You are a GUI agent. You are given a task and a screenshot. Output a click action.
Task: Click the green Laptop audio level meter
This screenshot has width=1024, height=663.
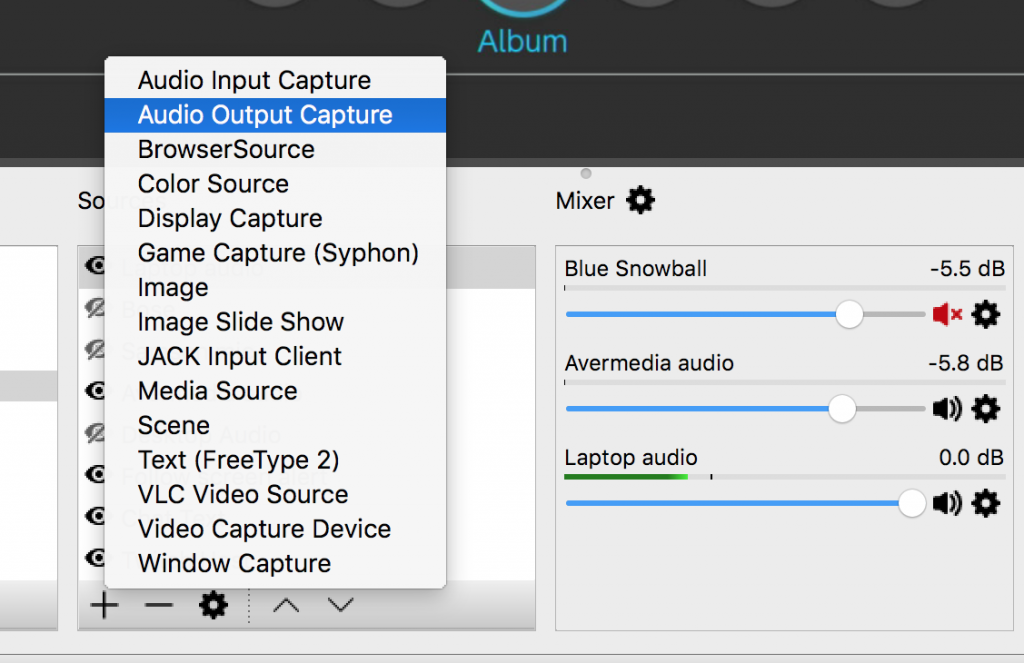(x=626, y=477)
